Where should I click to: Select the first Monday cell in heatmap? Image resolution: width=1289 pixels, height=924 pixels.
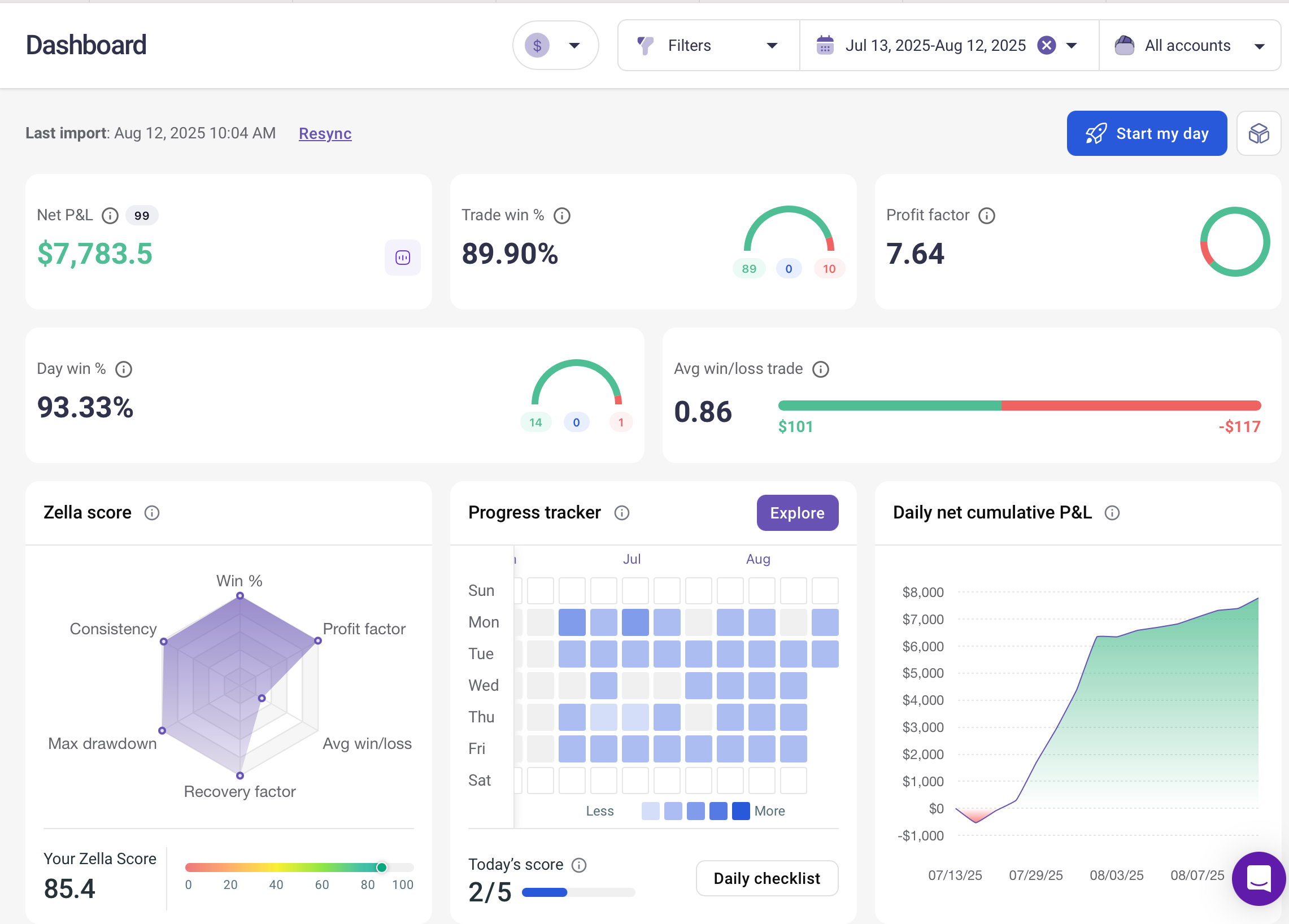(540, 622)
